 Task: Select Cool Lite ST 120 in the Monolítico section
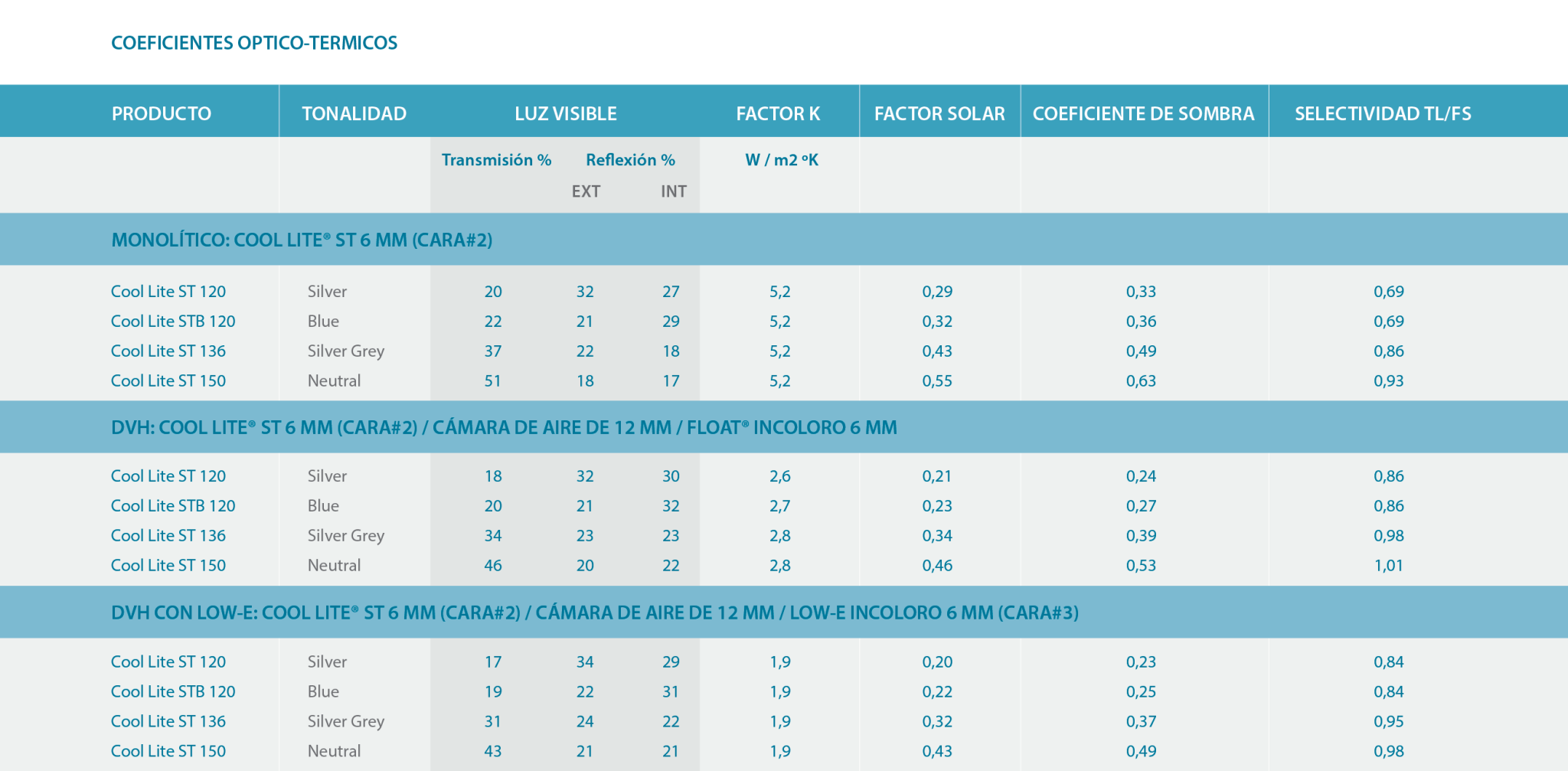[x=168, y=292]
